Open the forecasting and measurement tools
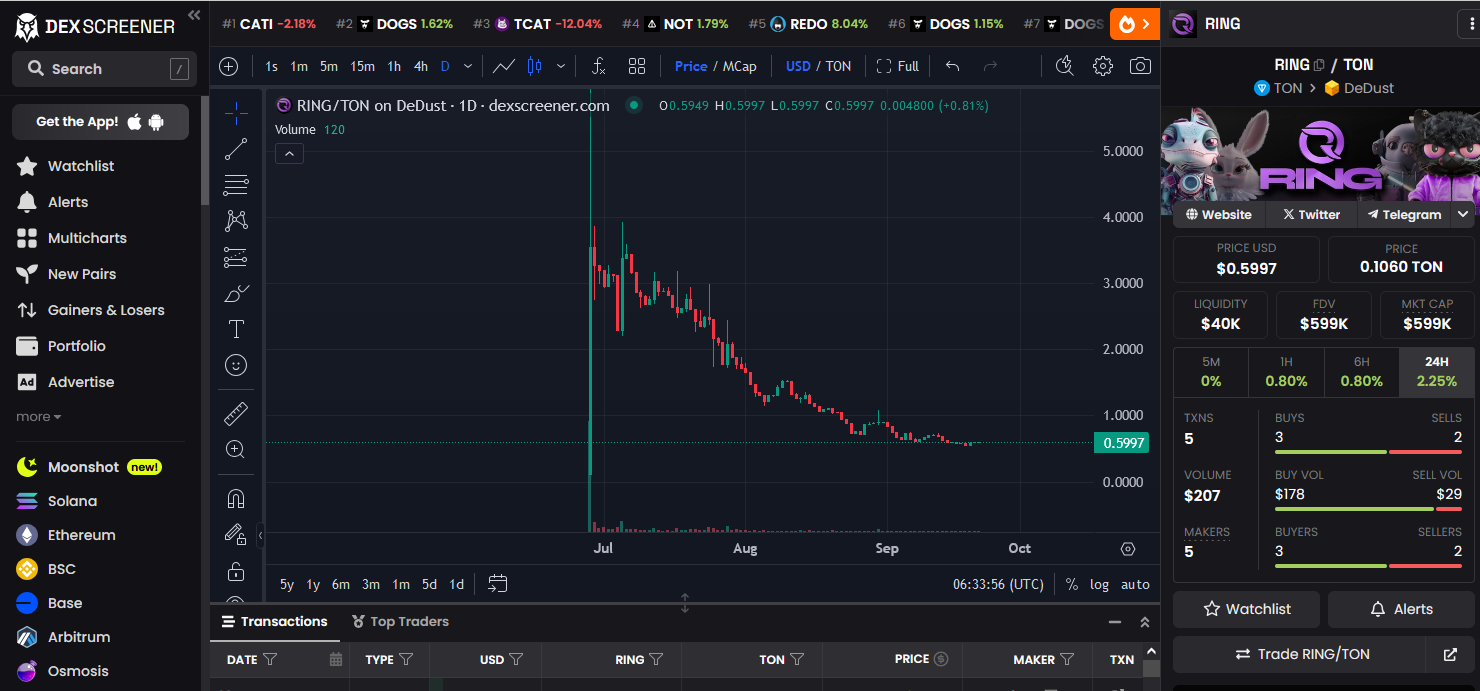Viewport: 1480px width, 691px height. [236, 257]
